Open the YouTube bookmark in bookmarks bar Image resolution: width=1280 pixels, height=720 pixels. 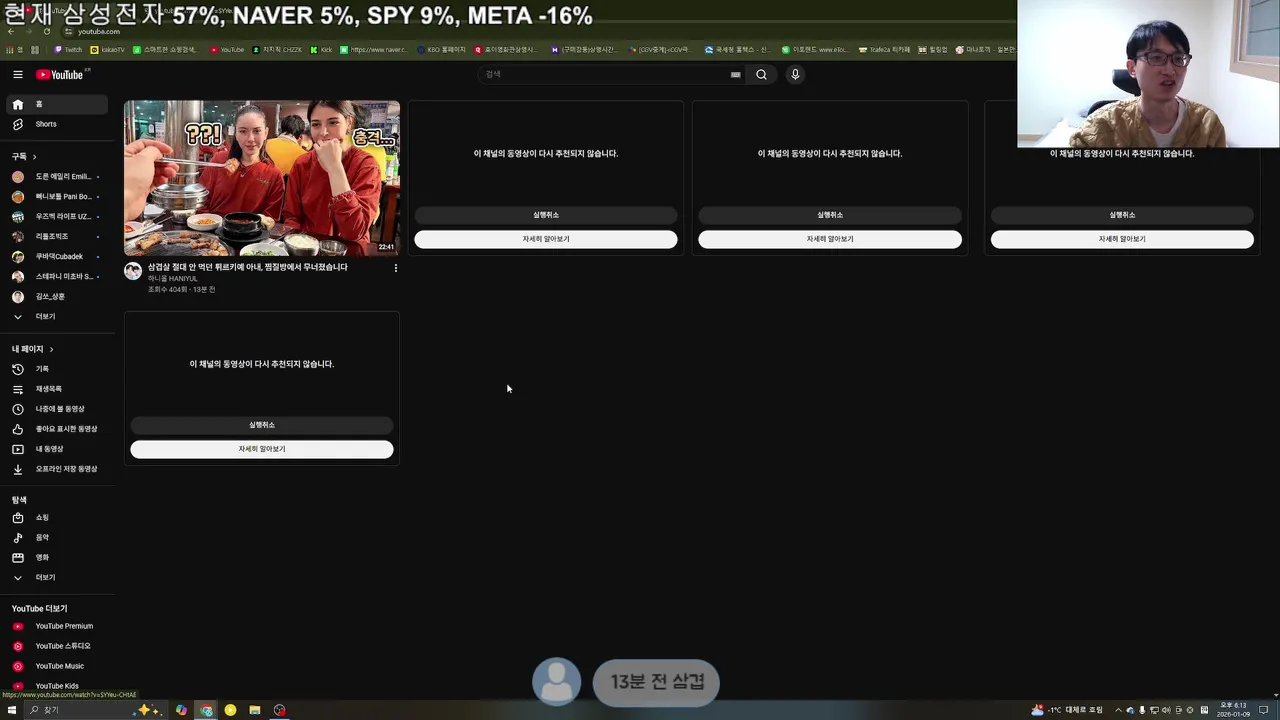click(227, 49)
